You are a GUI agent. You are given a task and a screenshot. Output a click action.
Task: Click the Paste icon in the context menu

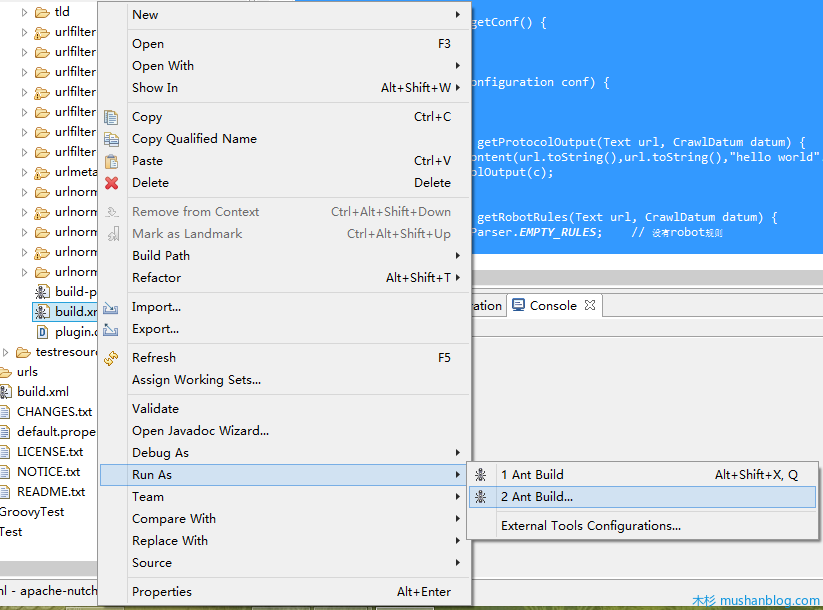(x=113, y=161)
